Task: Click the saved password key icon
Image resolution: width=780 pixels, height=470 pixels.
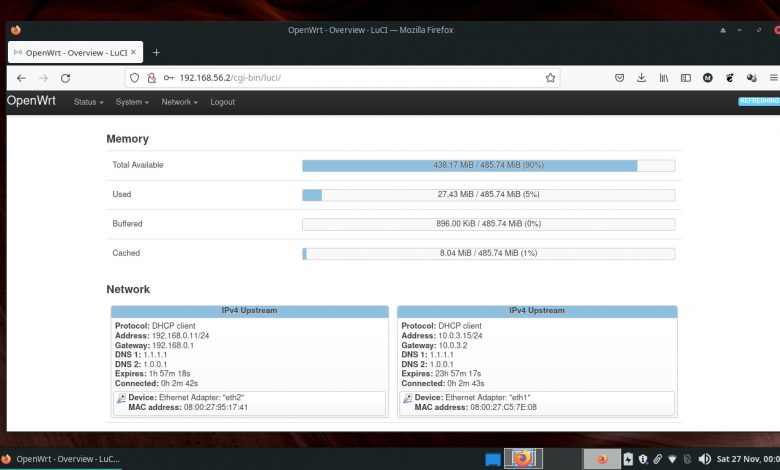Action: [169, 78]
